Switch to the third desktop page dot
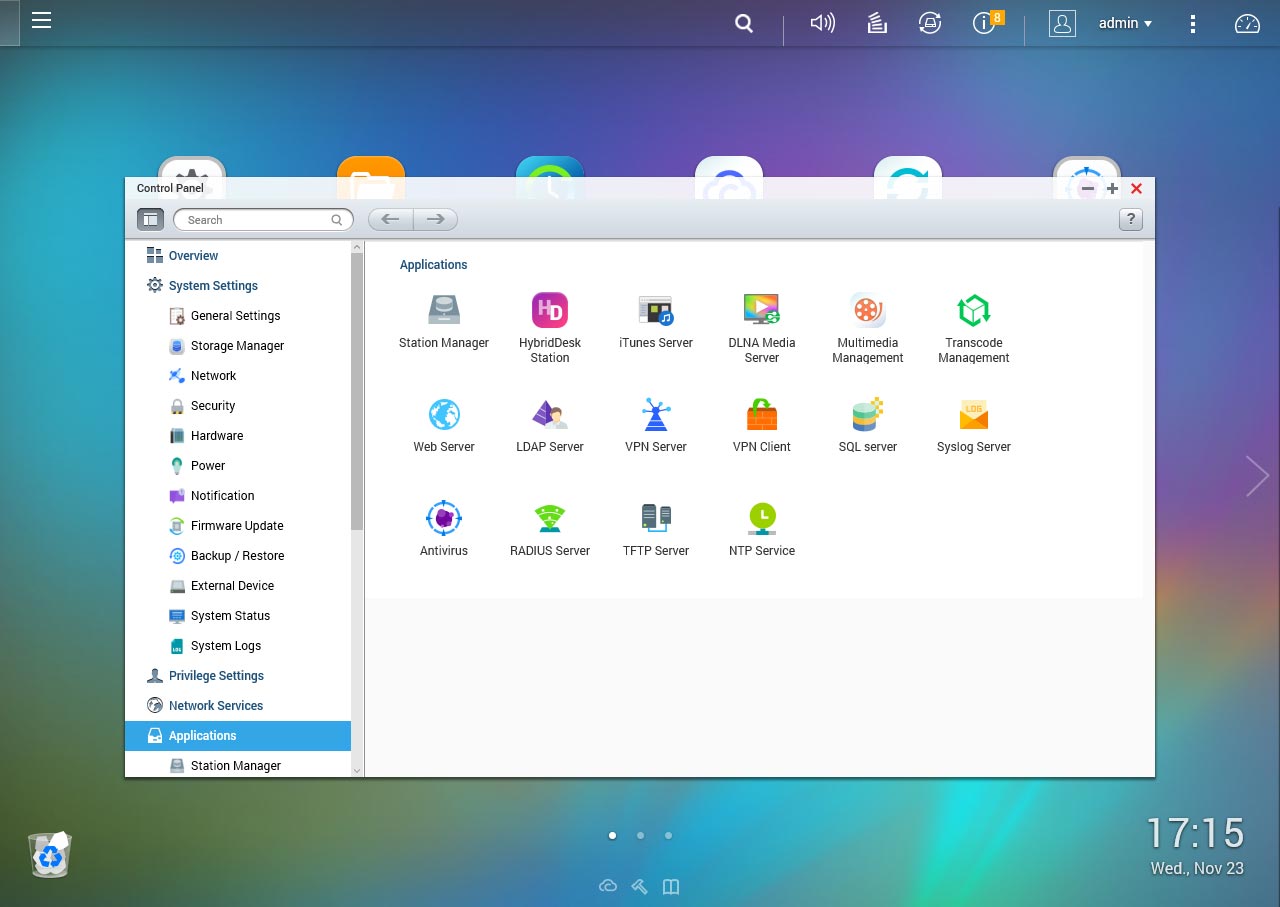1280x907 pixels. (668, 835)
